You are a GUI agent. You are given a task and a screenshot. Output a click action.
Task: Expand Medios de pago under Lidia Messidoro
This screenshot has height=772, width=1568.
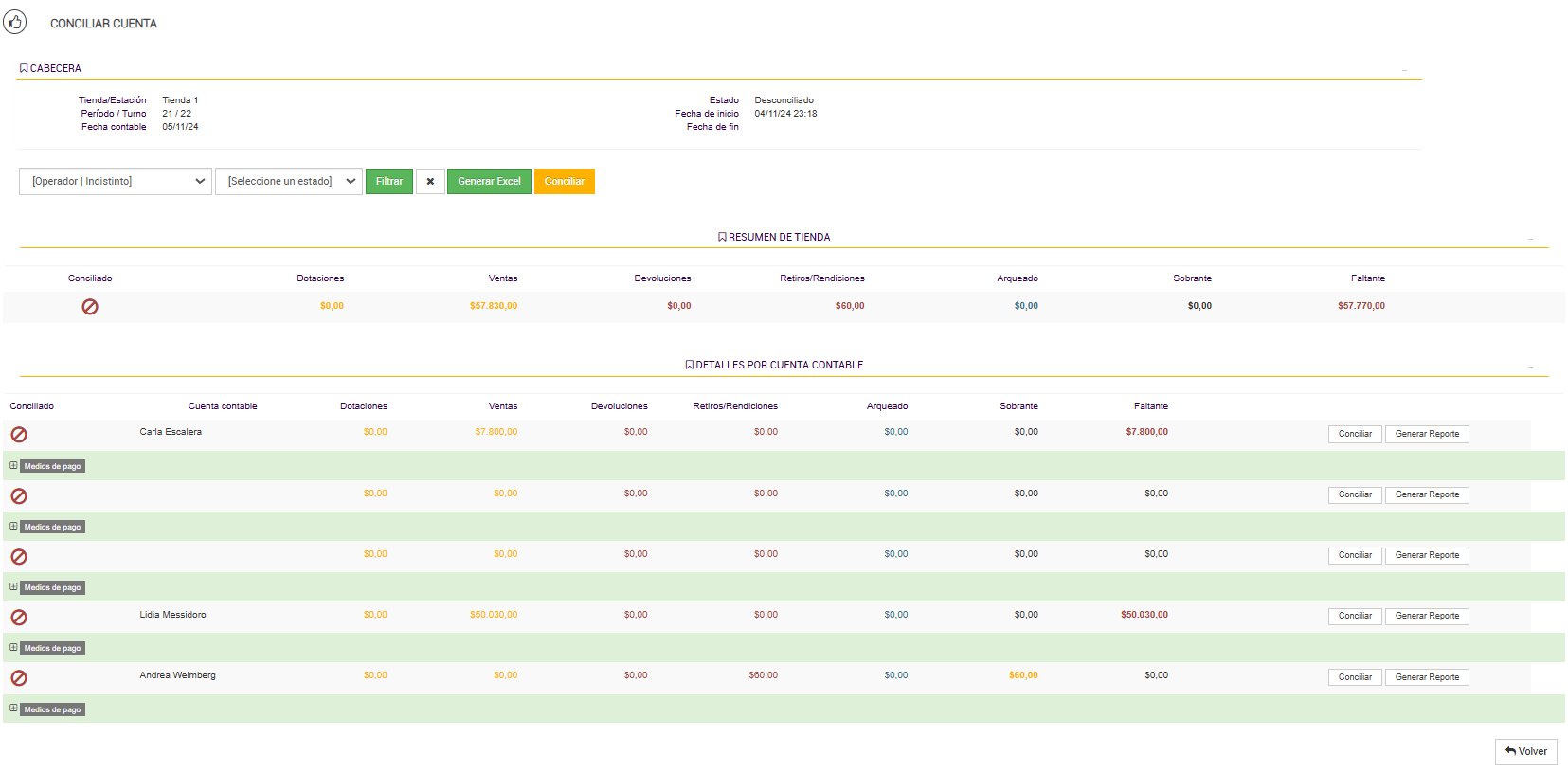point(14,648)
